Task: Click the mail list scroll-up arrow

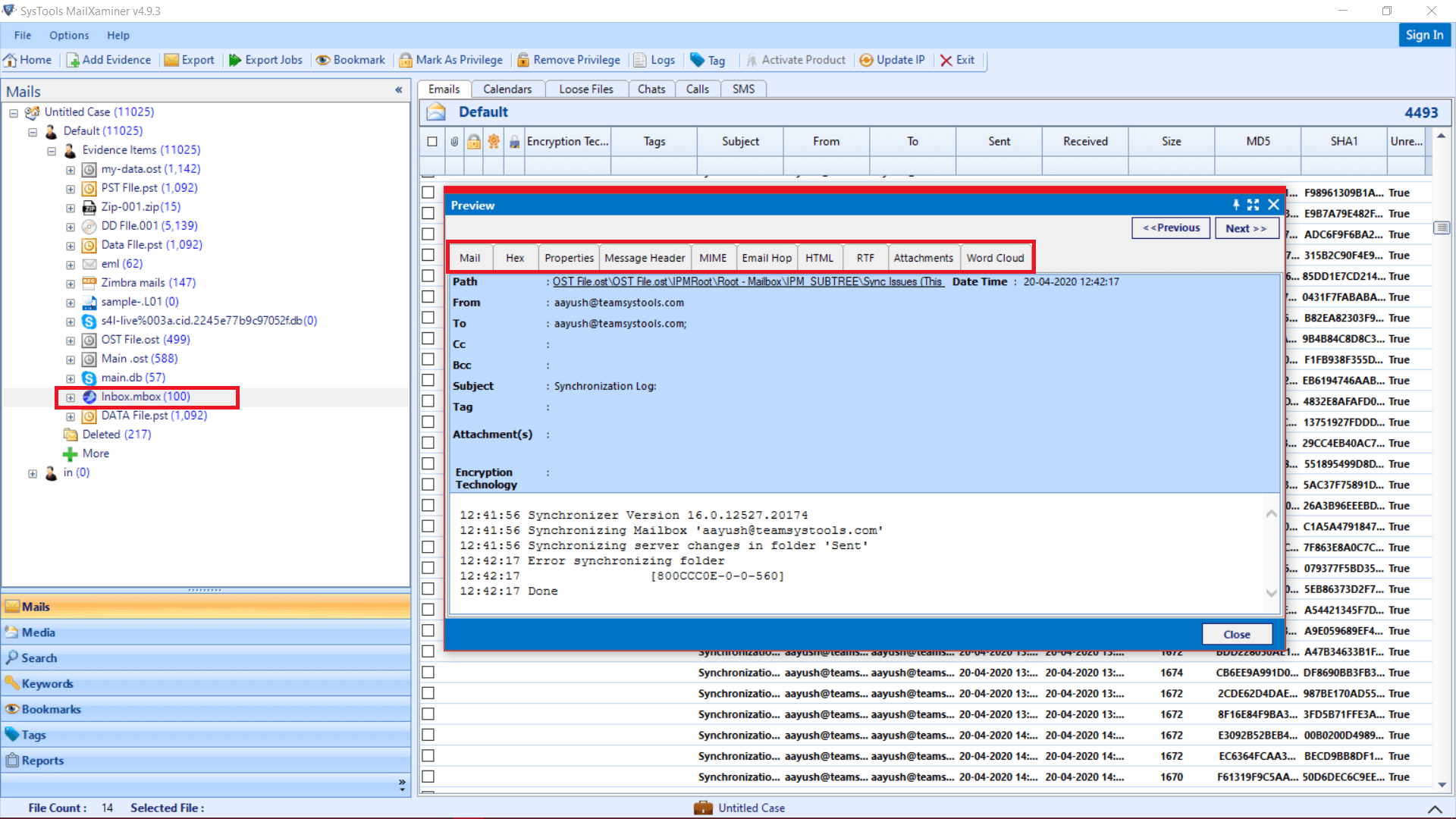Action: coord(1442,136)
